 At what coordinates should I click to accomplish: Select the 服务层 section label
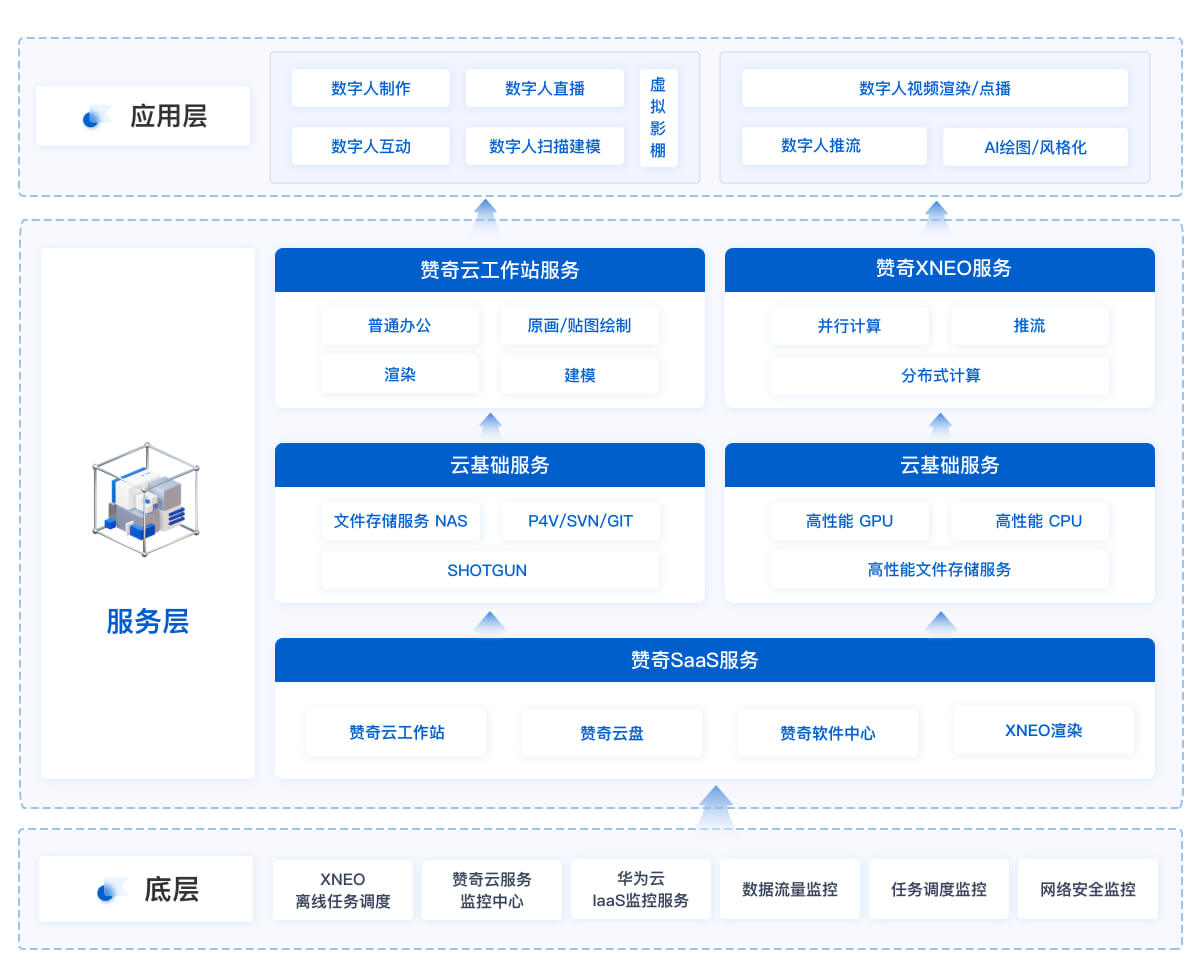146,622
